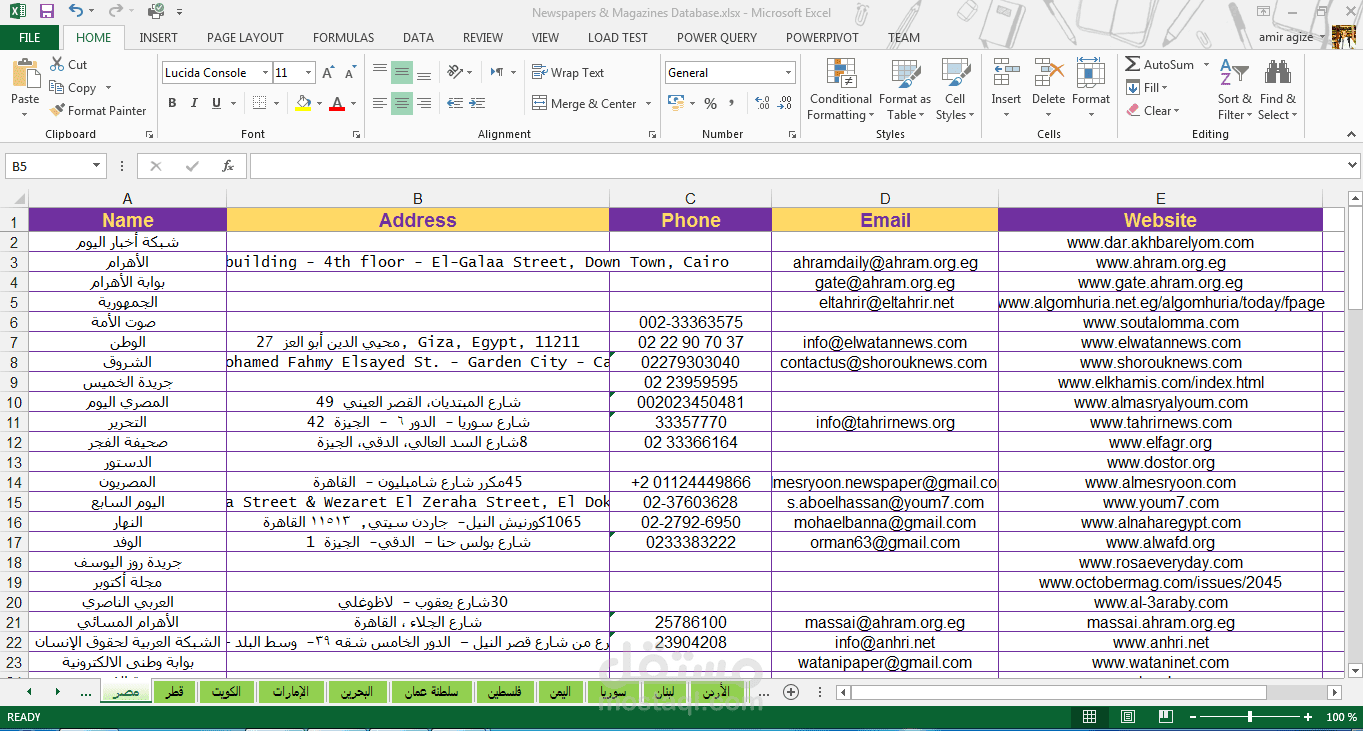Select column C header
This screenshot has height=731, width=1363.
[x=690, y=198]
